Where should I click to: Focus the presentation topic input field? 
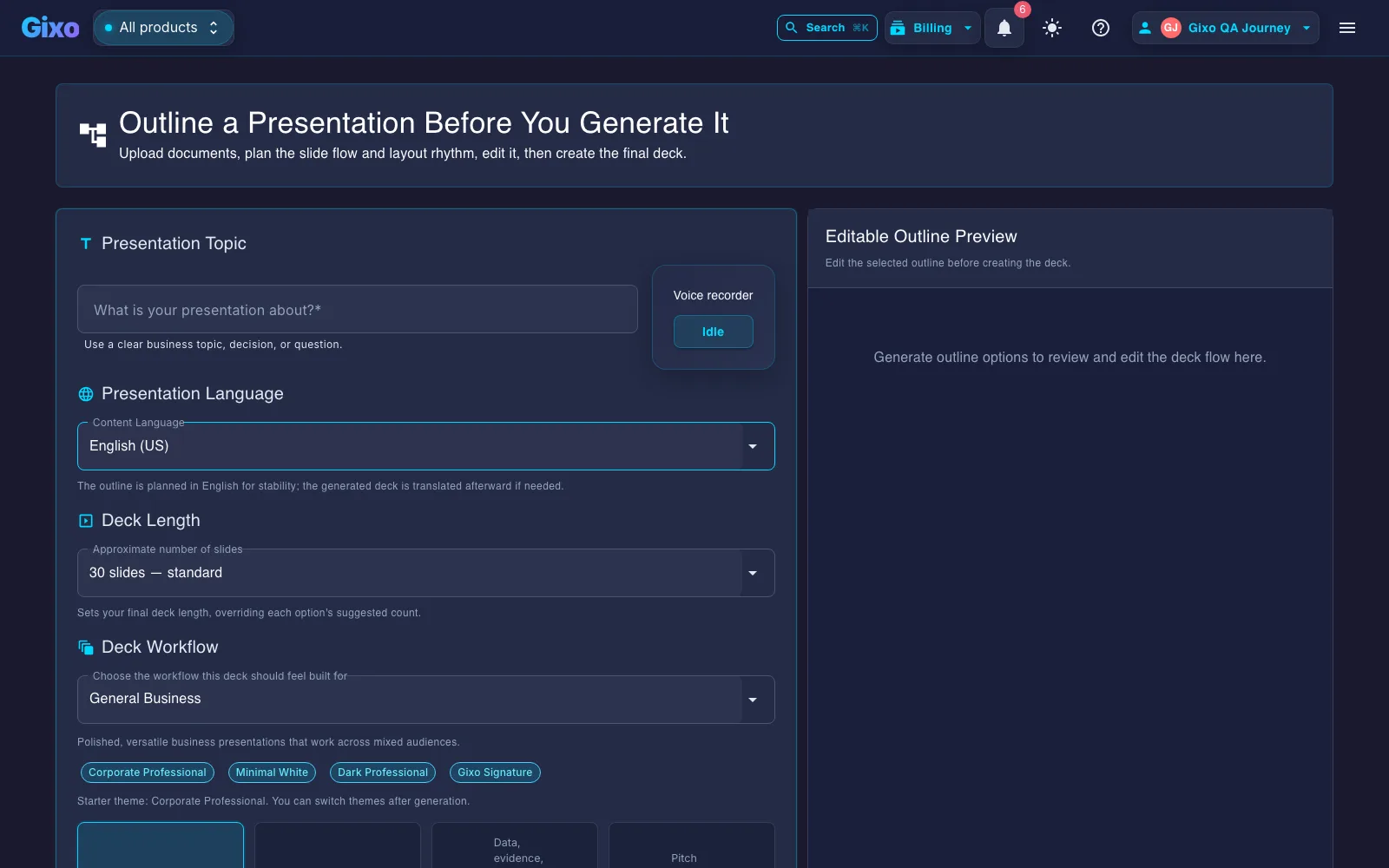358,309
